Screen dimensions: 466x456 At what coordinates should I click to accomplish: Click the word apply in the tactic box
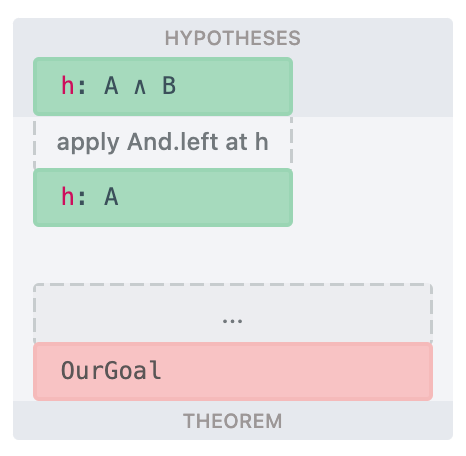(88, 143)
